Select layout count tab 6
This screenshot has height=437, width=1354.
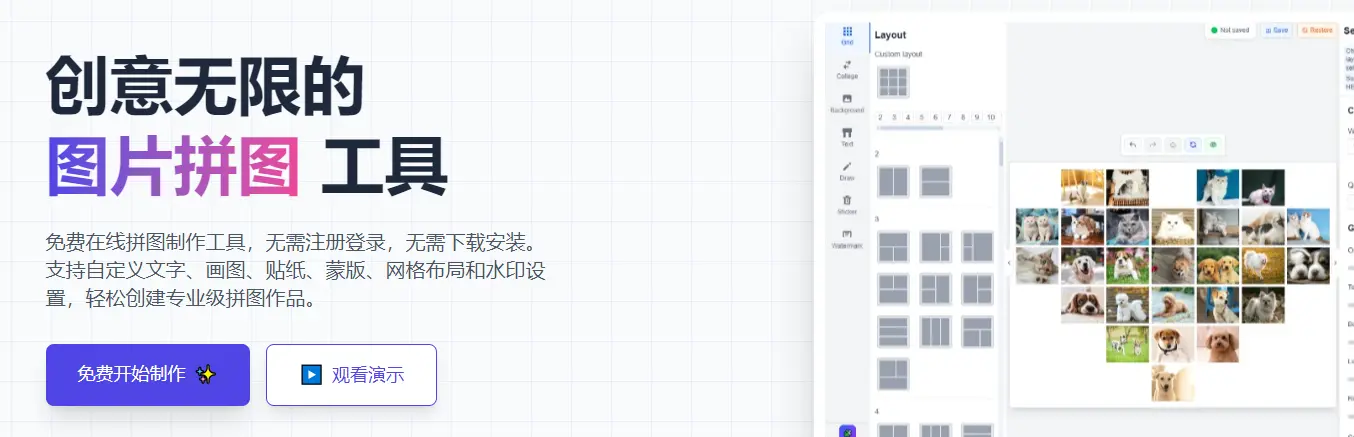935,117
